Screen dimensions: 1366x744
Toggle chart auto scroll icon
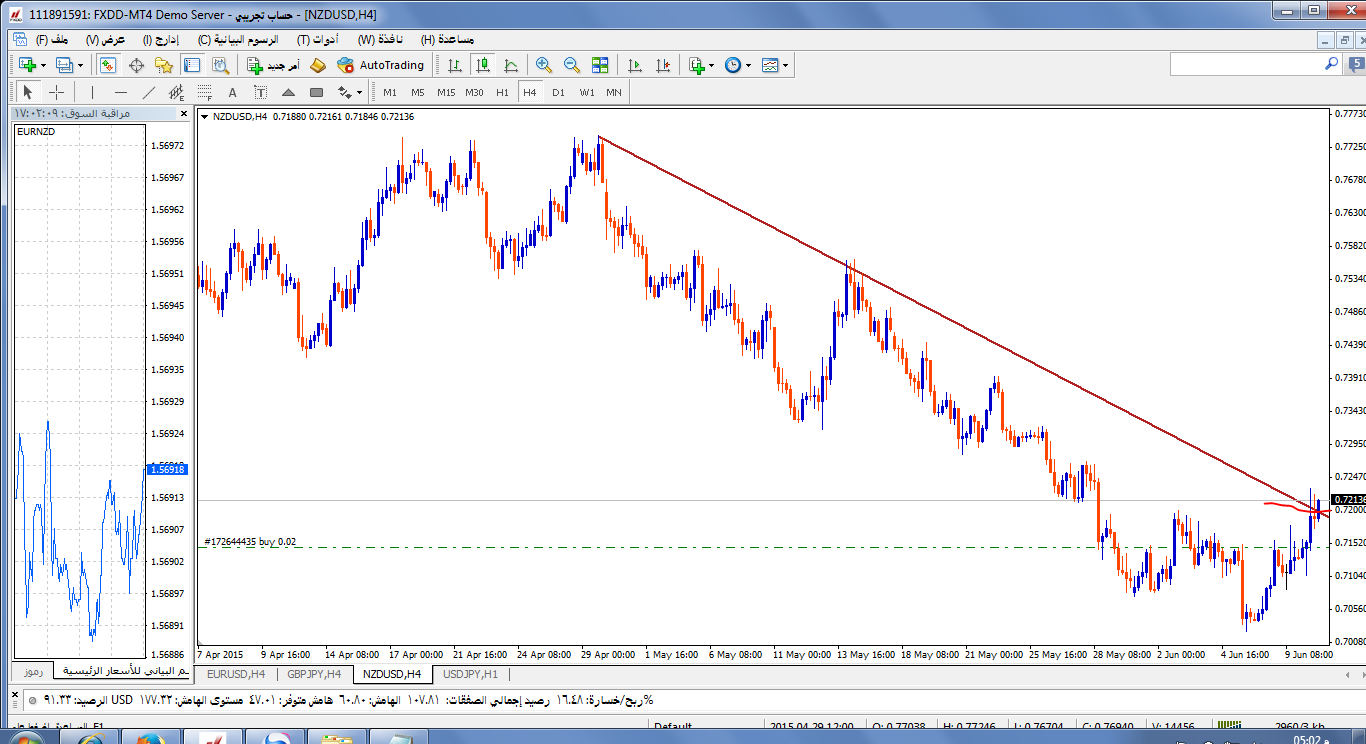coord(634,65)
